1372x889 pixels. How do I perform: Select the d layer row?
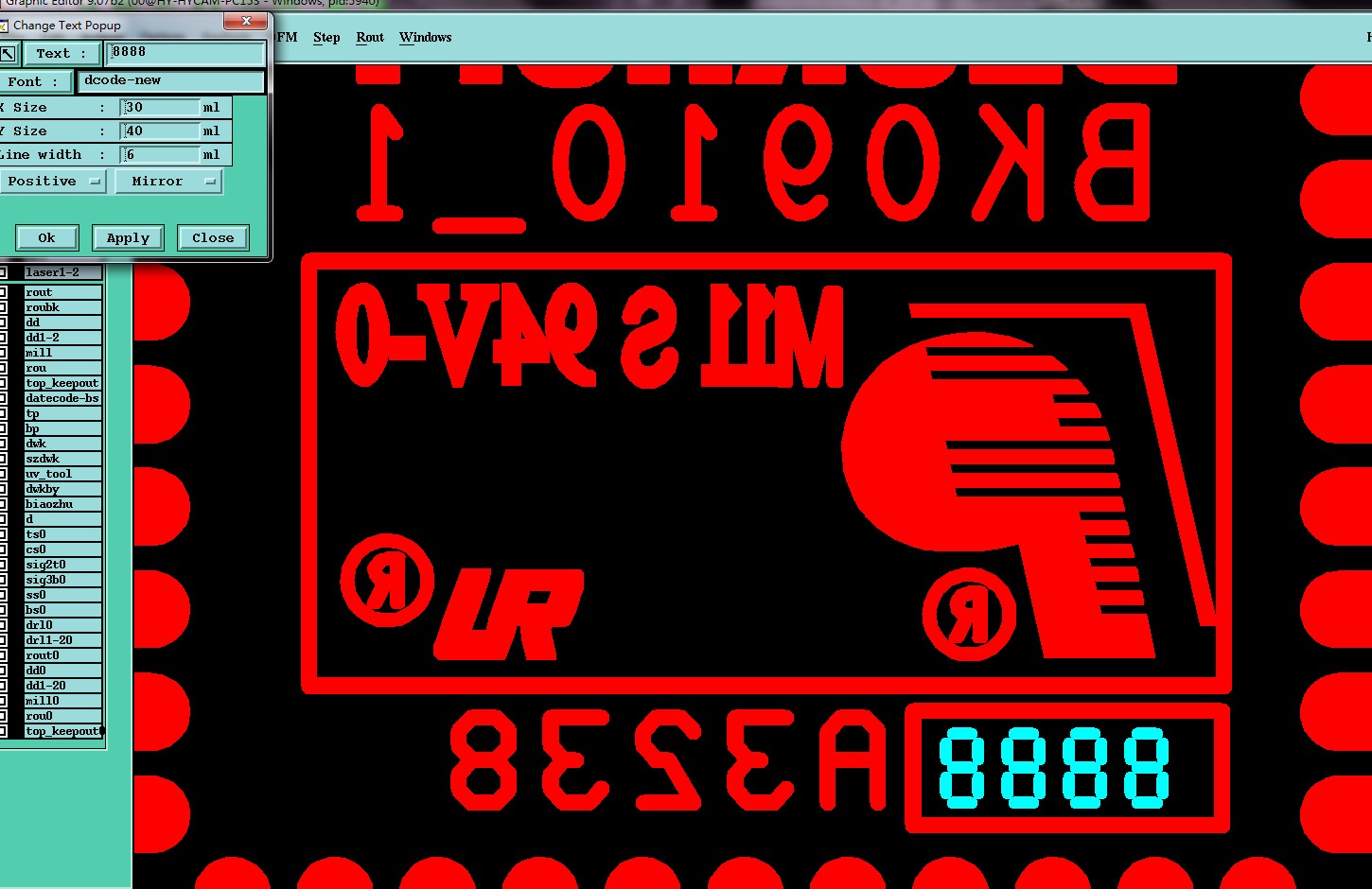62,519
